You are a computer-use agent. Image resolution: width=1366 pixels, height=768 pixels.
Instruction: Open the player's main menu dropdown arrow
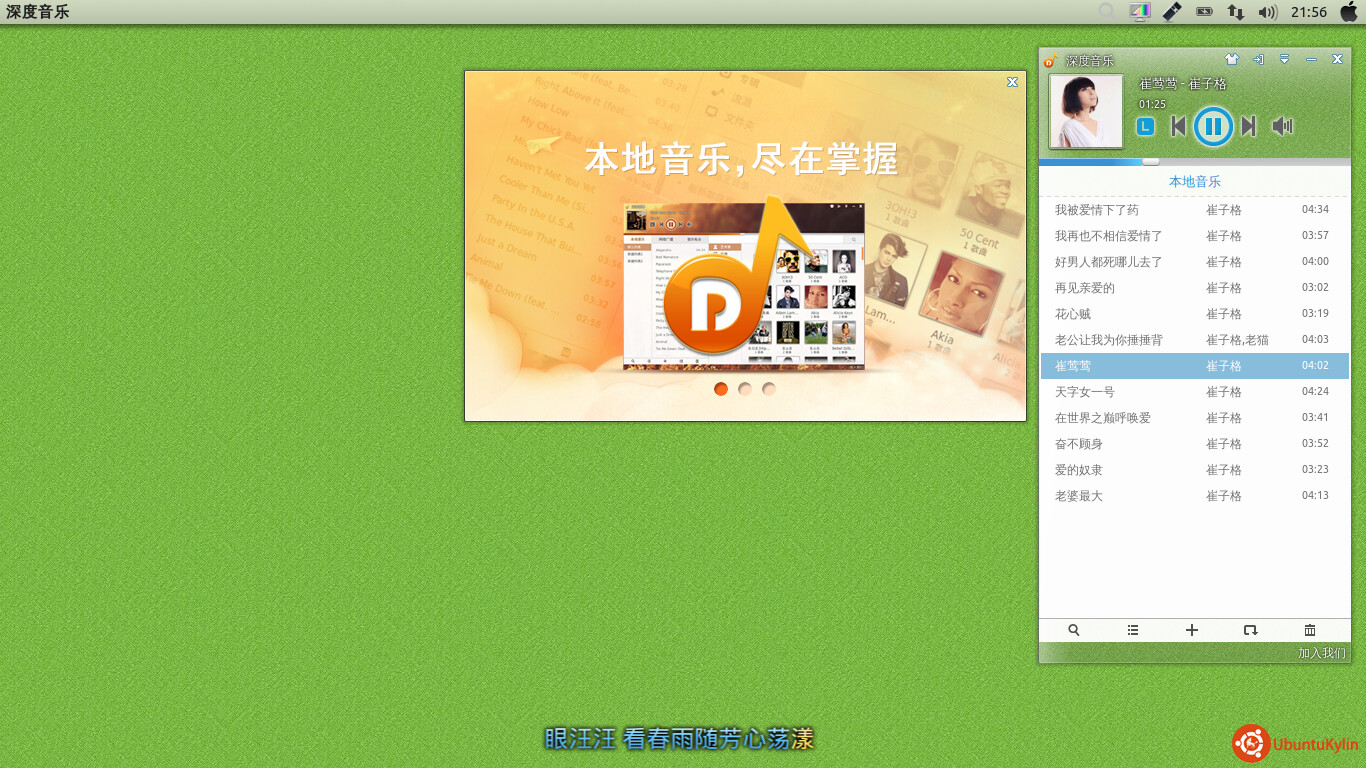pos(1285,60)
